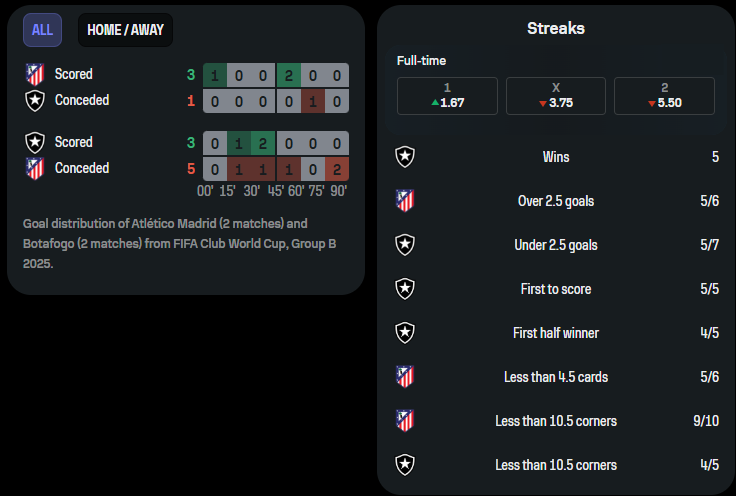Screen dimensions: 736x496
Task: Switch to the HOME / AWAY tab
Action: click(125, 30)
